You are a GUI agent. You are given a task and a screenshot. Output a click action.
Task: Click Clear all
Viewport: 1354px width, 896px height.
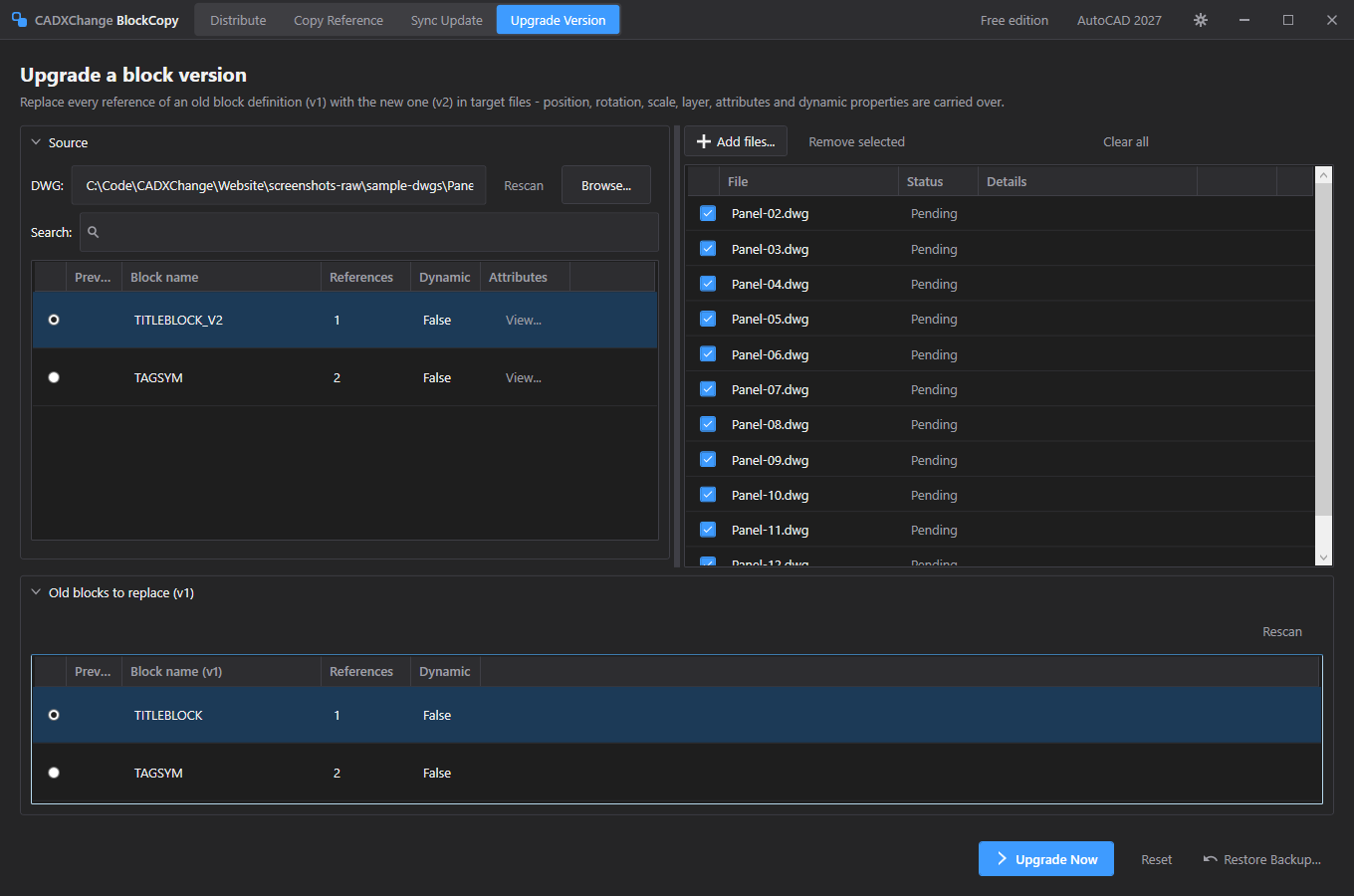[1126, 141]
